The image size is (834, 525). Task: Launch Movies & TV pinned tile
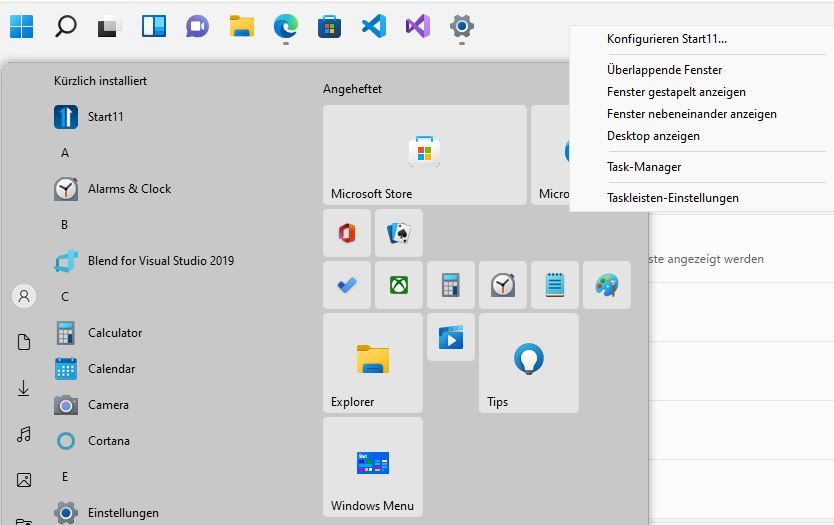451,337
